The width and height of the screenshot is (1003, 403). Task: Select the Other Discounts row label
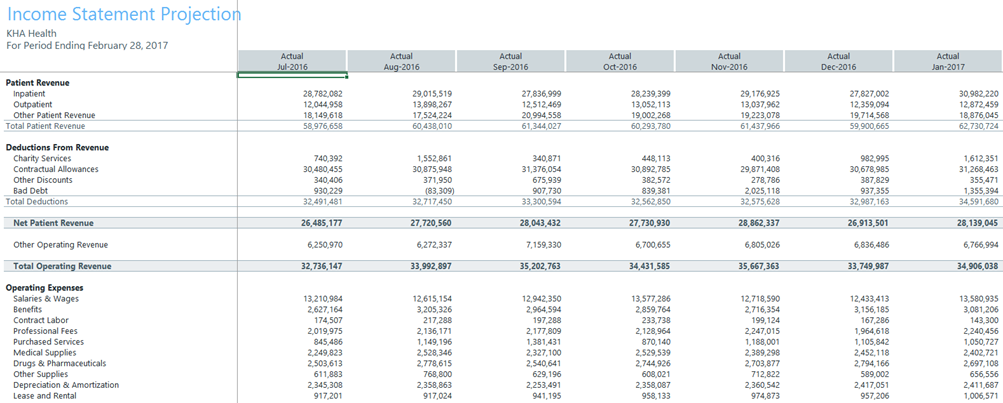[x=43, y=180]
